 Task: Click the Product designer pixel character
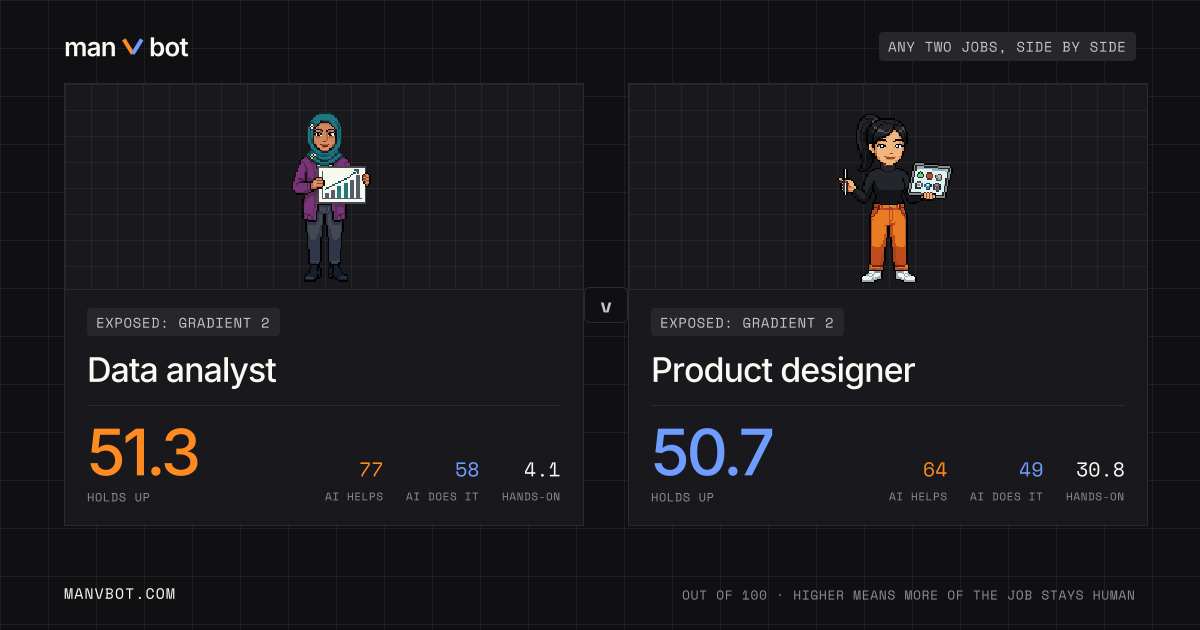pos(893,197)
